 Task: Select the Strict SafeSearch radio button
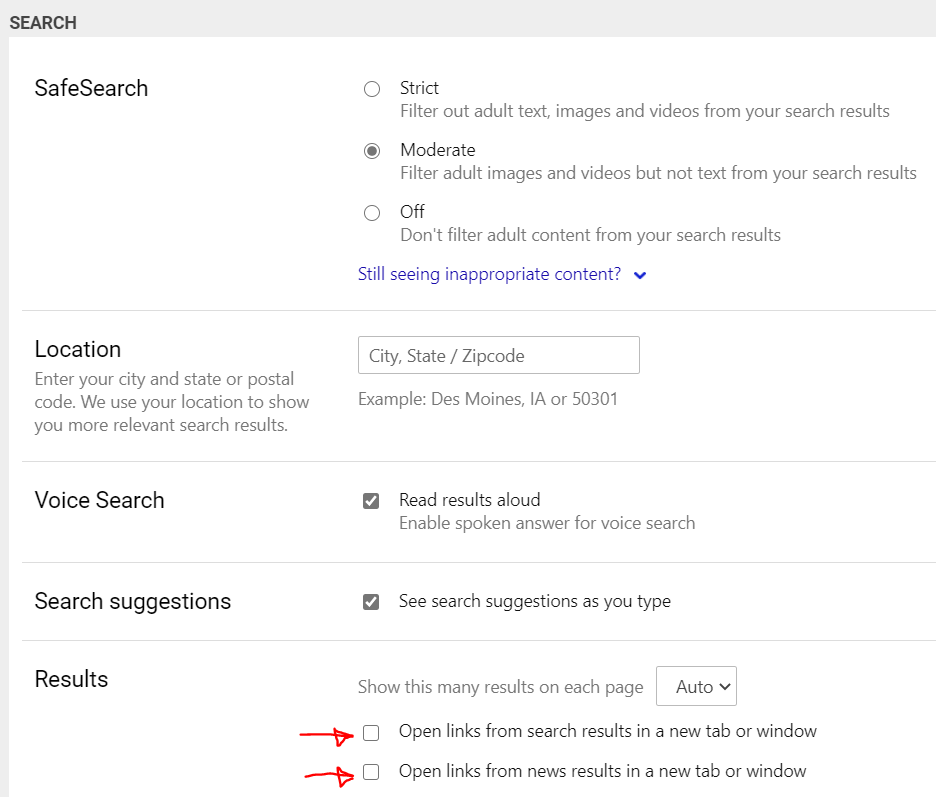372,89
